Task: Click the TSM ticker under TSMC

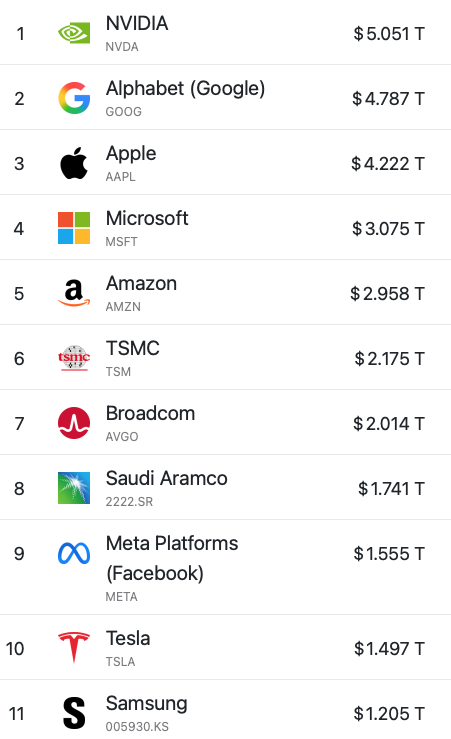Action: [x=118, y=372]
